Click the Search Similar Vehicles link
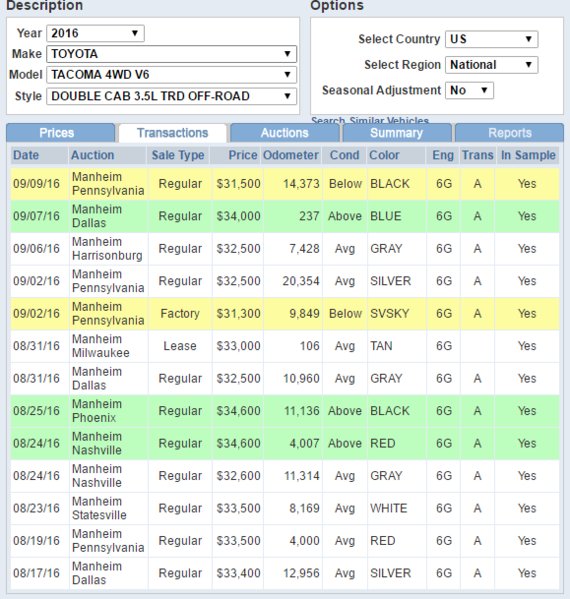 pos(370,120)
